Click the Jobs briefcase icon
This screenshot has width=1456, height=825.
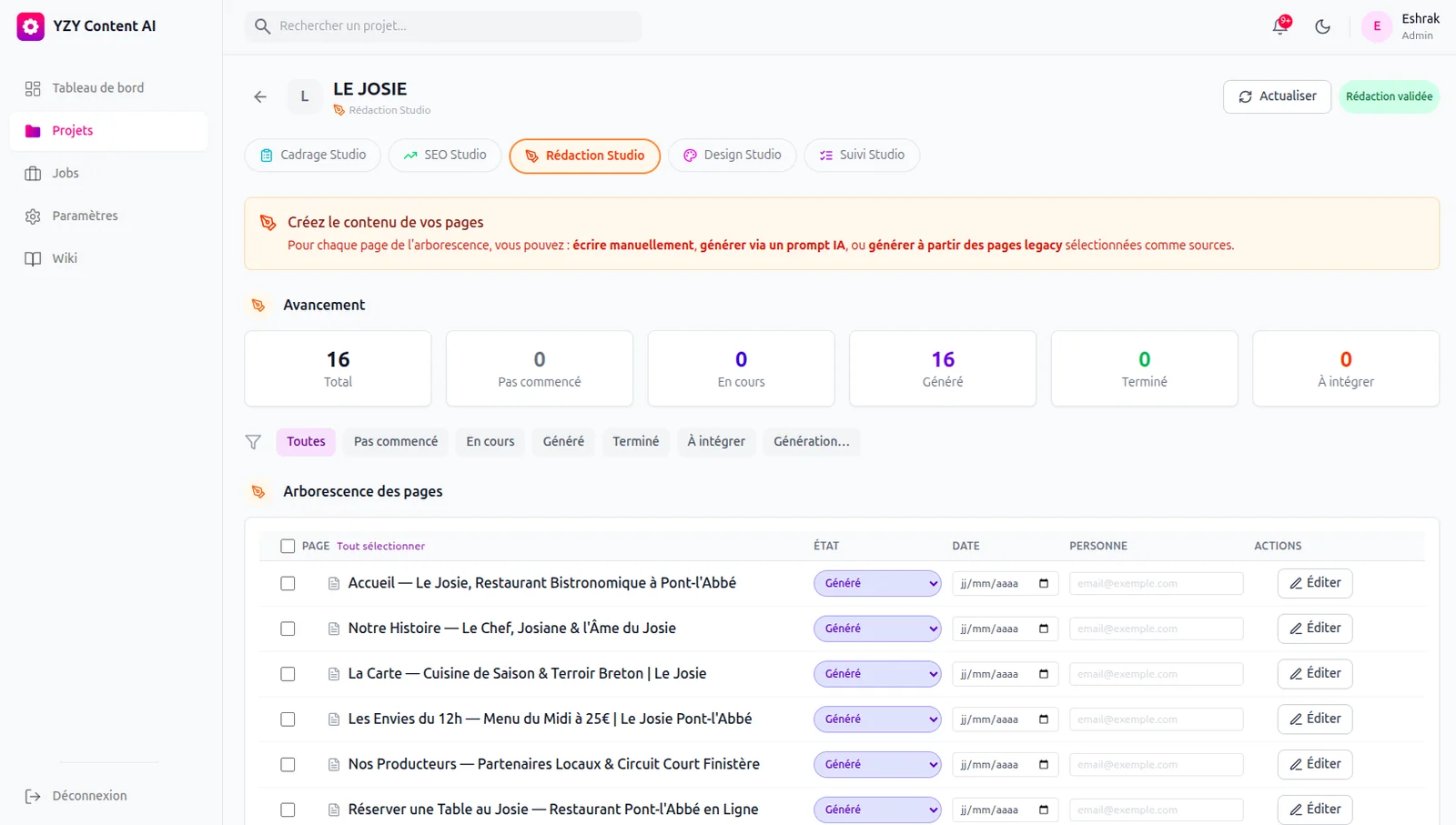[33, 174]
